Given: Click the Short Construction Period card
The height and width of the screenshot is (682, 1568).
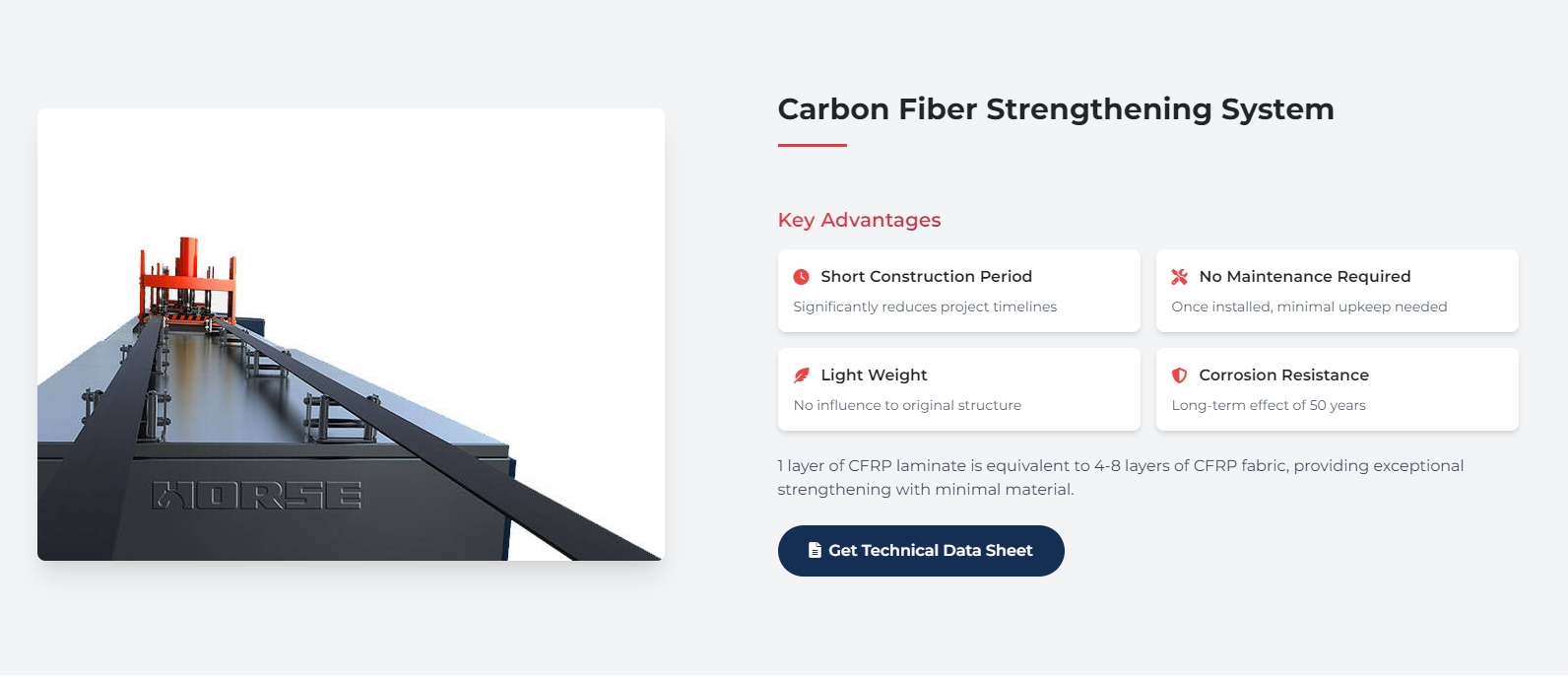Looking at the screenshot, I should 958,291.
